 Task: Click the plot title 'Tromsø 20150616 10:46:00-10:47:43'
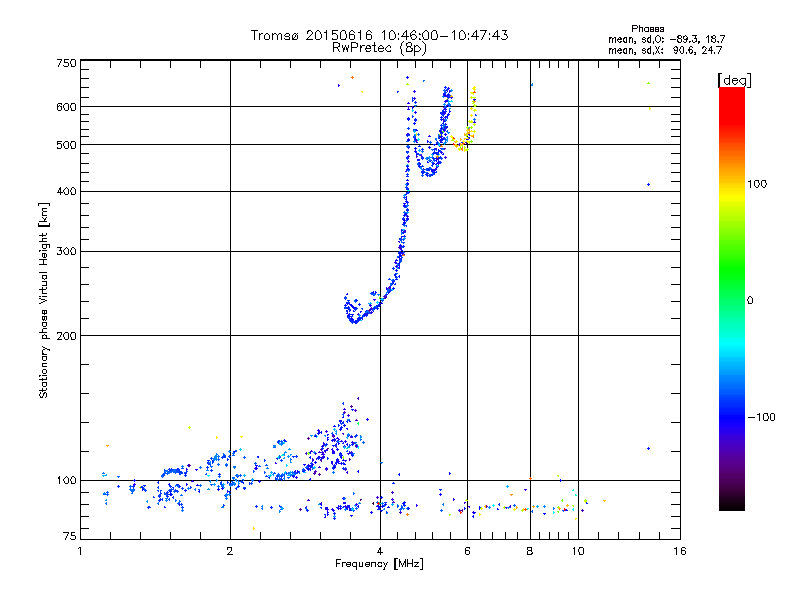[x=379, y=35]
